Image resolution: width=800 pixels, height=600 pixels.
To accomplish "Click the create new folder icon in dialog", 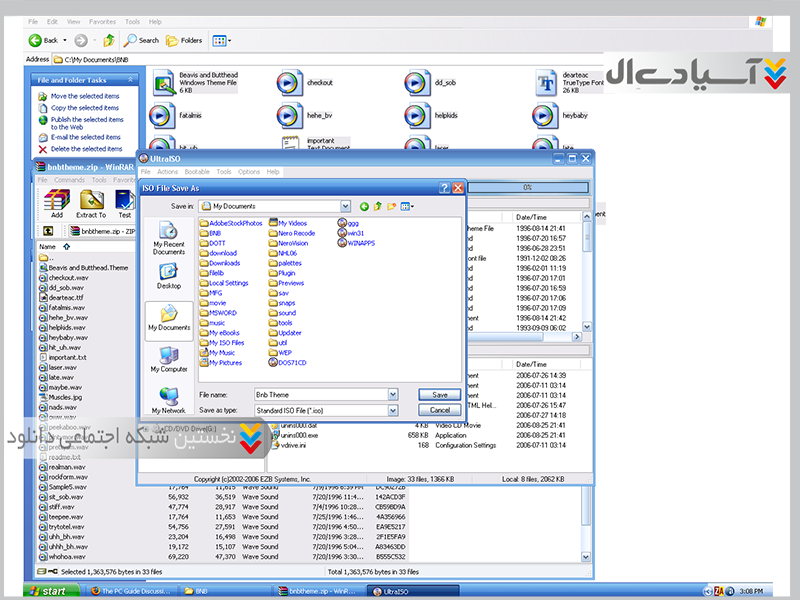I will pyautogui.click(x=391, y=206).
